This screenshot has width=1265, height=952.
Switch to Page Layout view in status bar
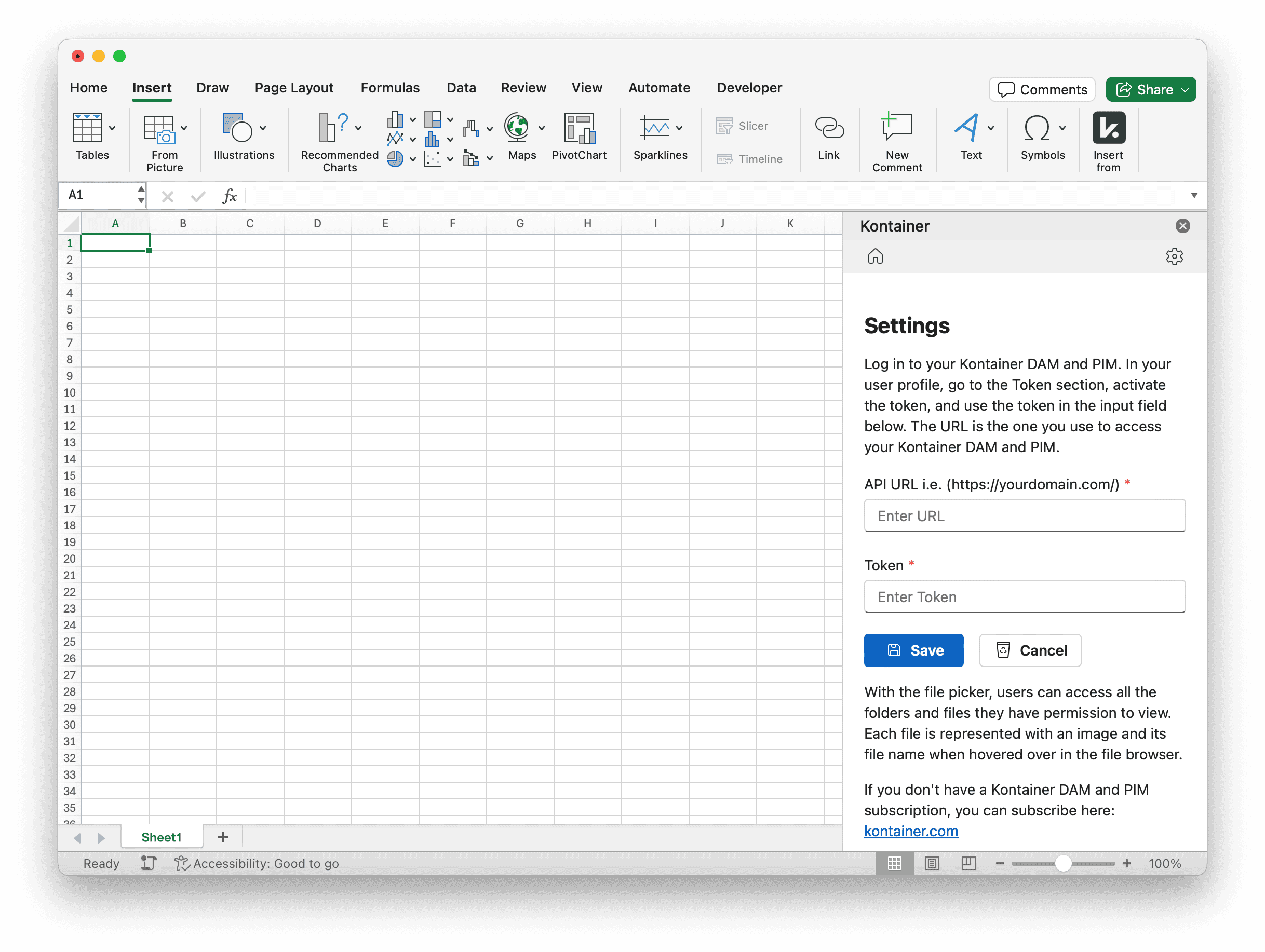(932, 863)
